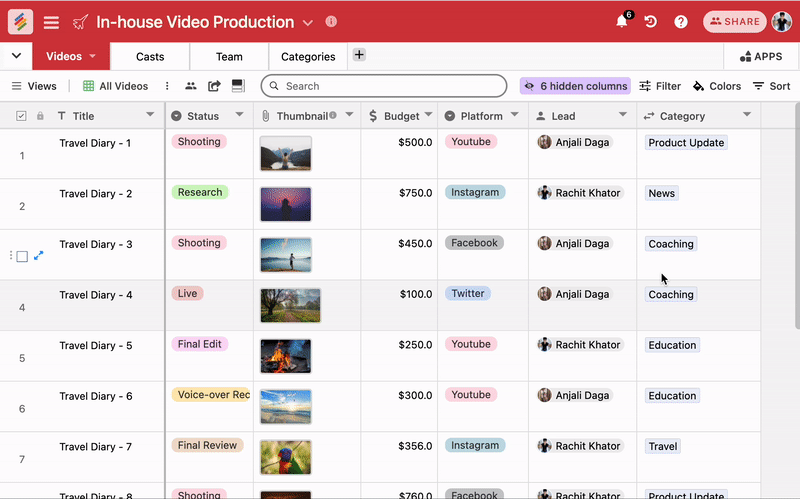
Task: Open the APPS panel
Action: [761, 56]
